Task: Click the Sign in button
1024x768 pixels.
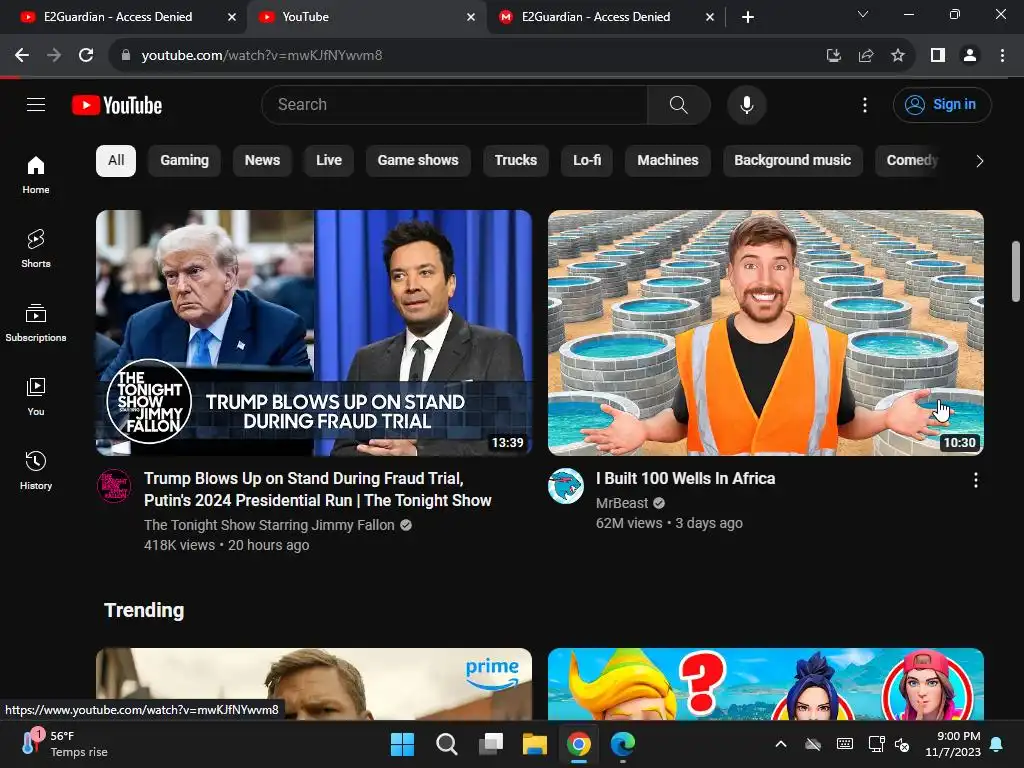Action: point(942,104)
